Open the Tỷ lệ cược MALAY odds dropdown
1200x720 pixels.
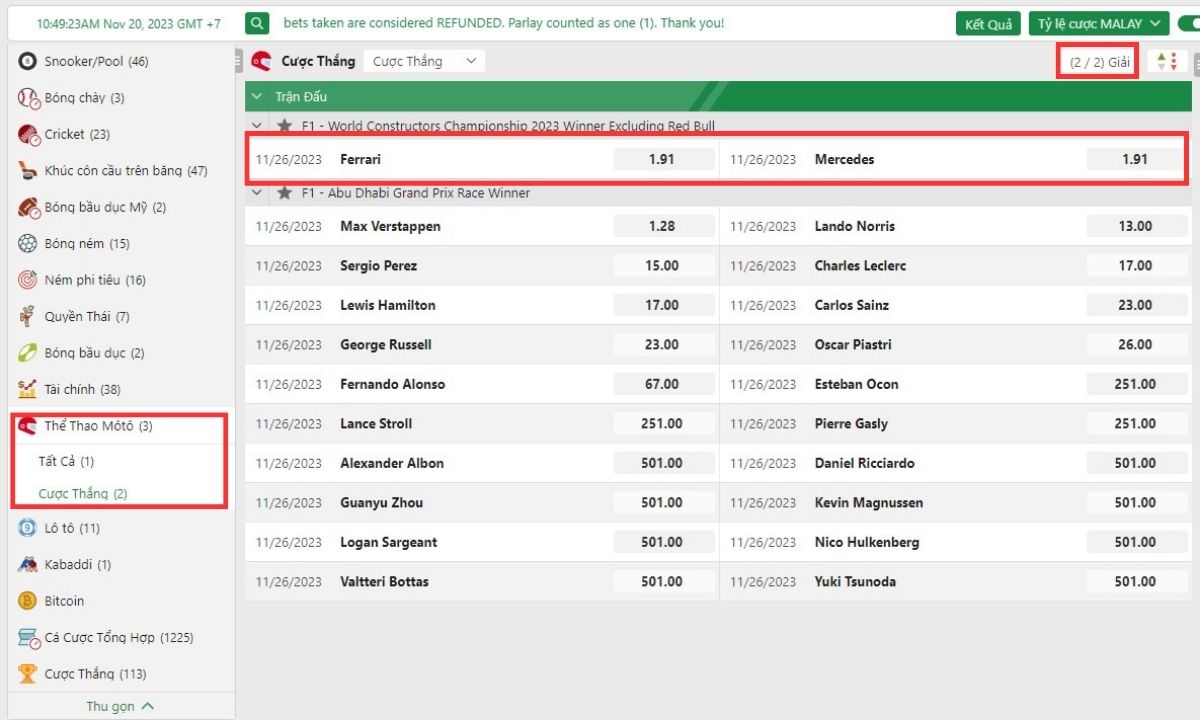pyautogui.click(x=1099, y=24)
